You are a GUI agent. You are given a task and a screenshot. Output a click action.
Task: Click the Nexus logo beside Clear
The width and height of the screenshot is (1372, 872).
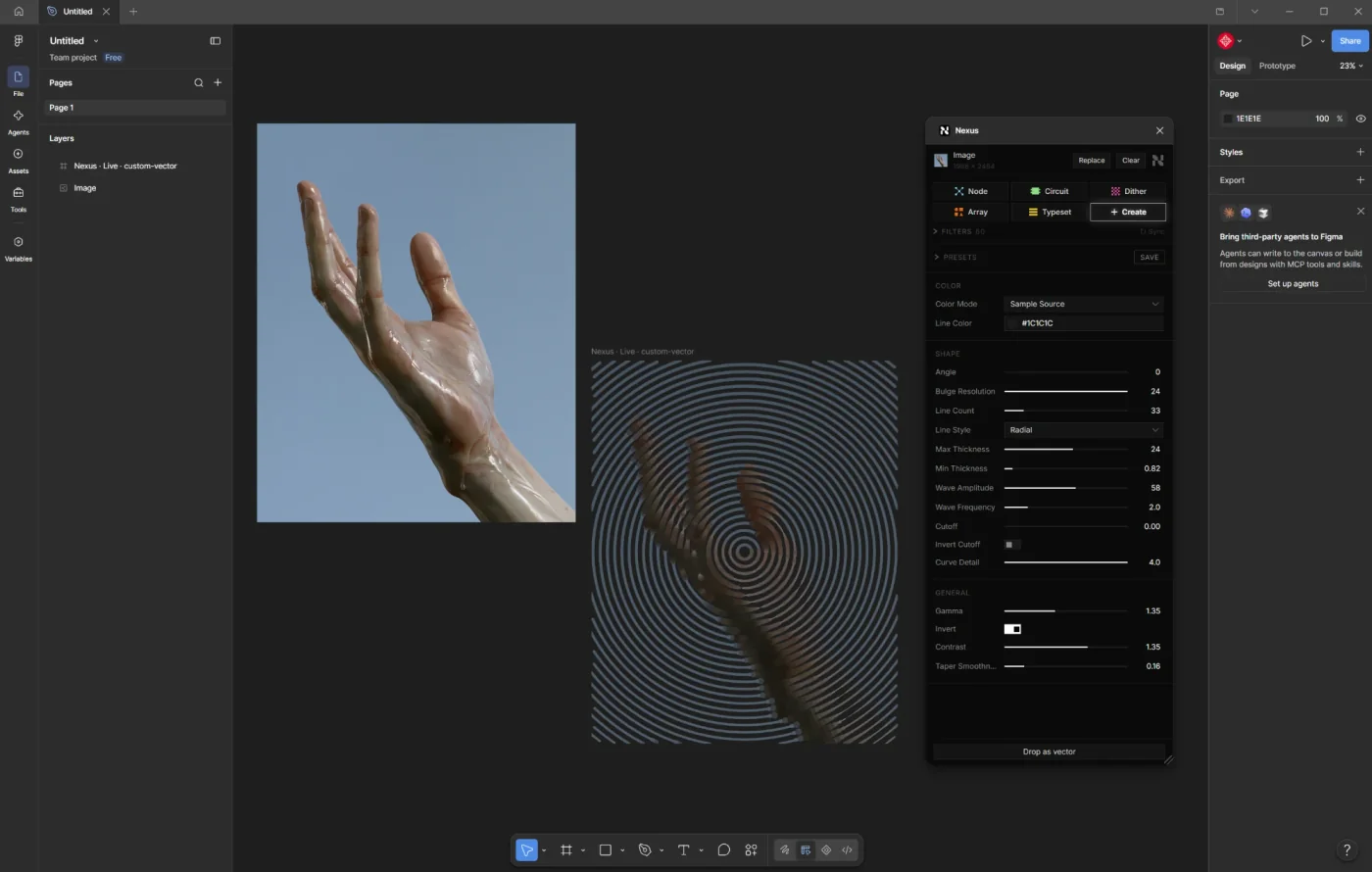1157,160
